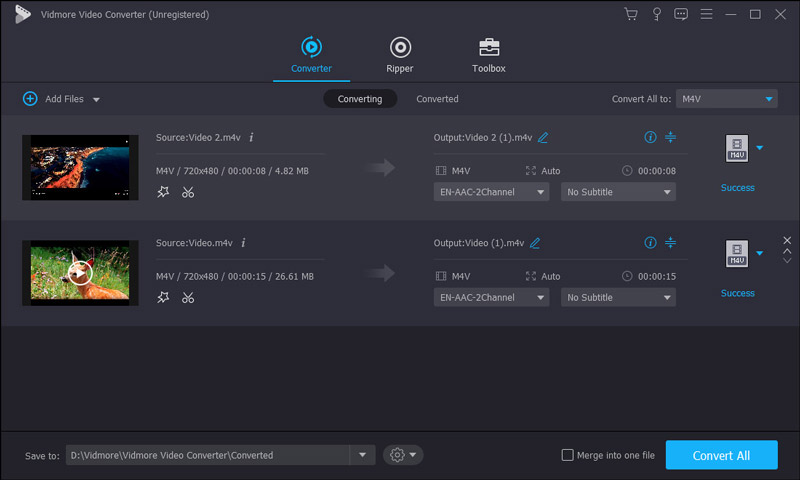Viewport: 800px width, 480px height.
Task: Click the key register icon in title bar
Action: [x=656, y=14]
